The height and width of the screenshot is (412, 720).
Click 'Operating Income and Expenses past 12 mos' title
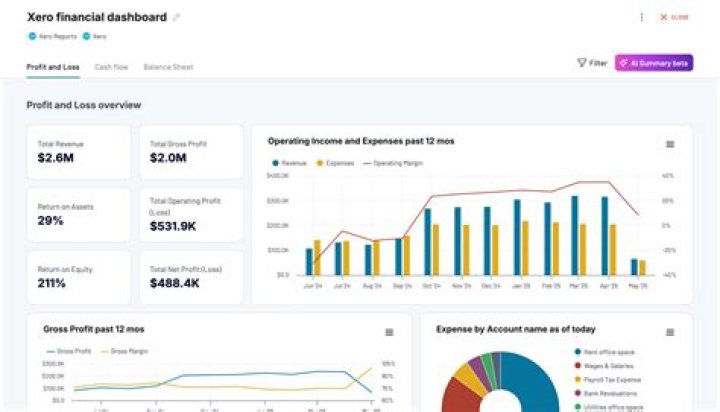click(361, 141)
